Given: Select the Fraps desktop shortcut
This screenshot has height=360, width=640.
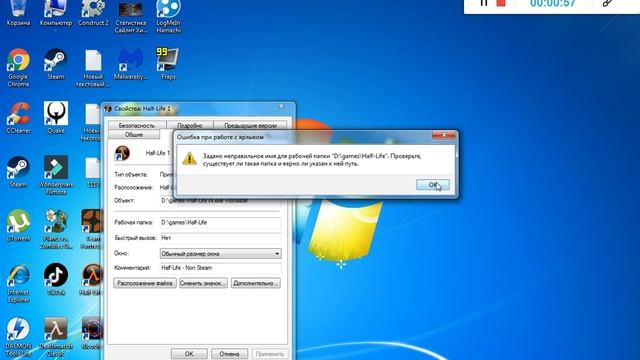Looking at the screenshot, I should (x=168, y=64).
